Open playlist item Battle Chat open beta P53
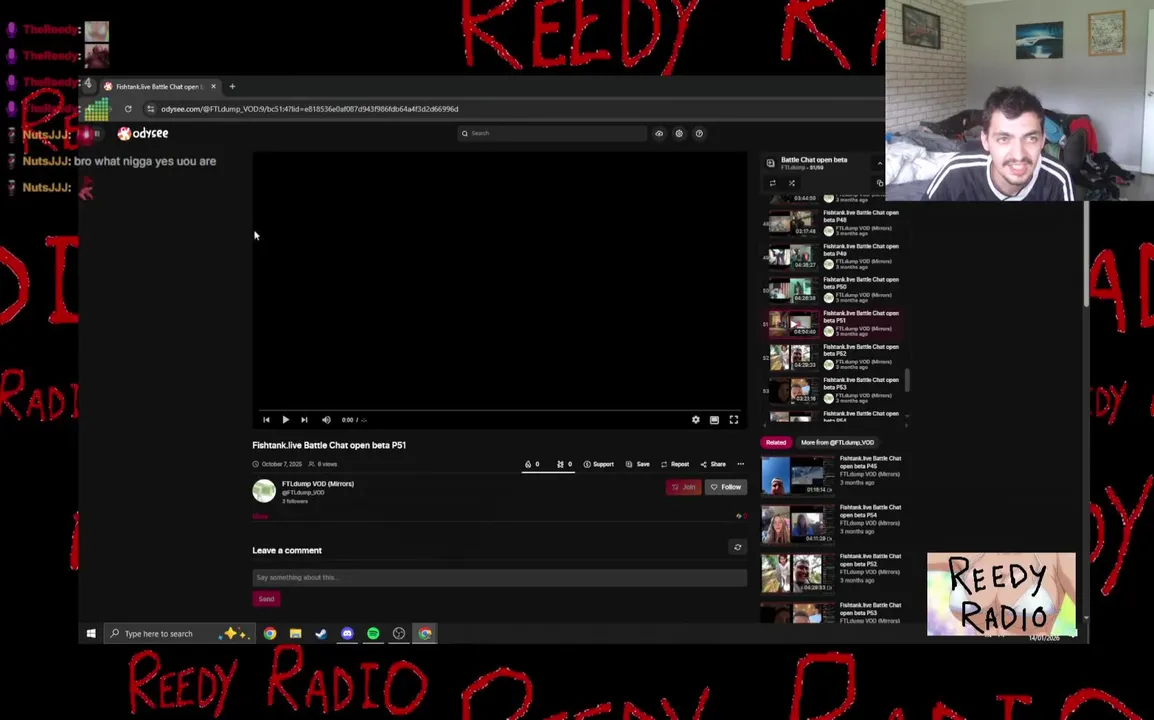This screenshot has width=1154, height=720. pyautogui.click(x=833, y=390)
